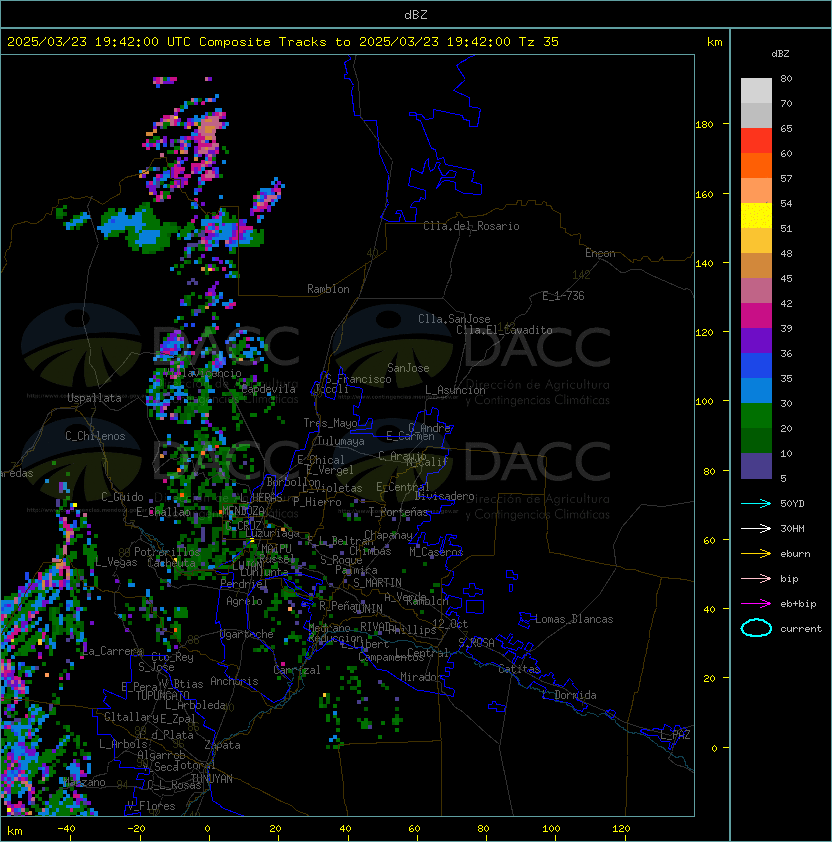The width and height of the screenshot is (832, 842).
Task: Click the 'Potrerillos' map label
Action: click(x=167, y=552)
